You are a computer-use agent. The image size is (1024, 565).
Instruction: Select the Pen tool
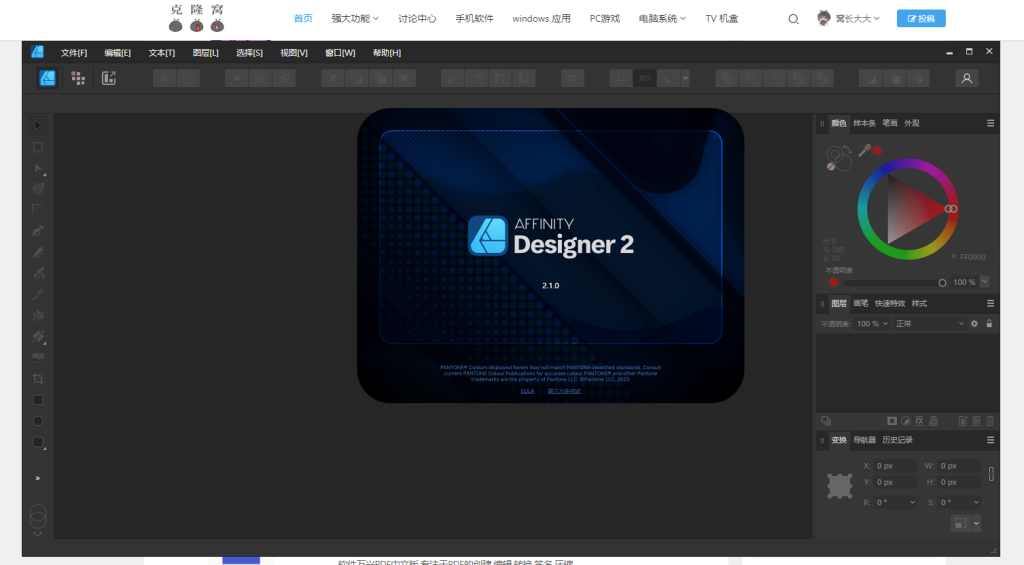point(38,231)
